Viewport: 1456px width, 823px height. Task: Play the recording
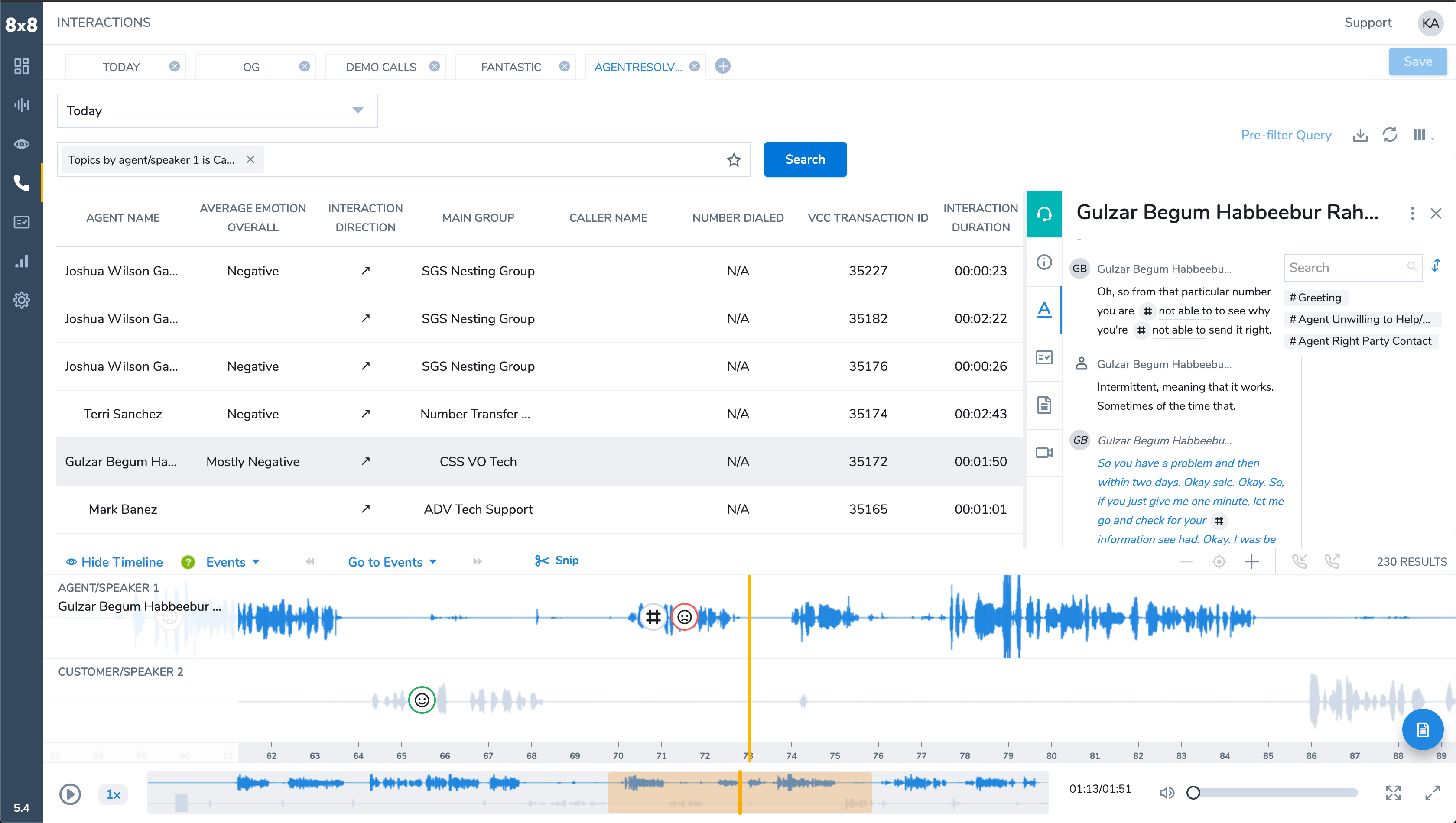pyautogui.click(x=70, y=794)
